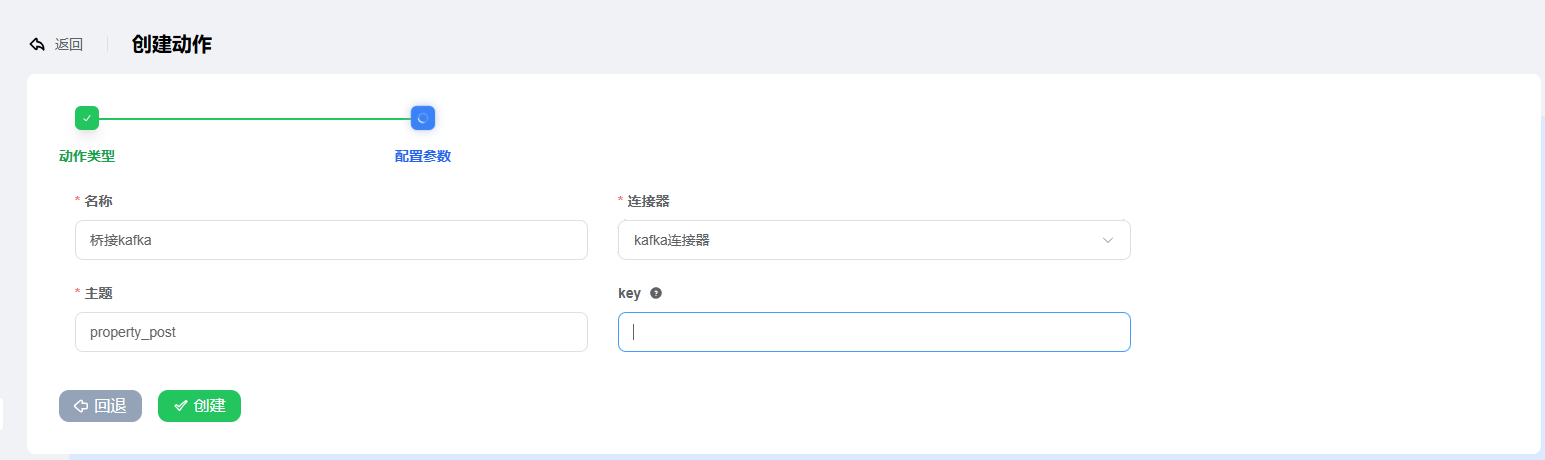Image resolution: width=1545 pixels, height=460 pixels.
Task: Expand the 连接器 dropdown chevron arrow
Action: tap(1108, 240)
